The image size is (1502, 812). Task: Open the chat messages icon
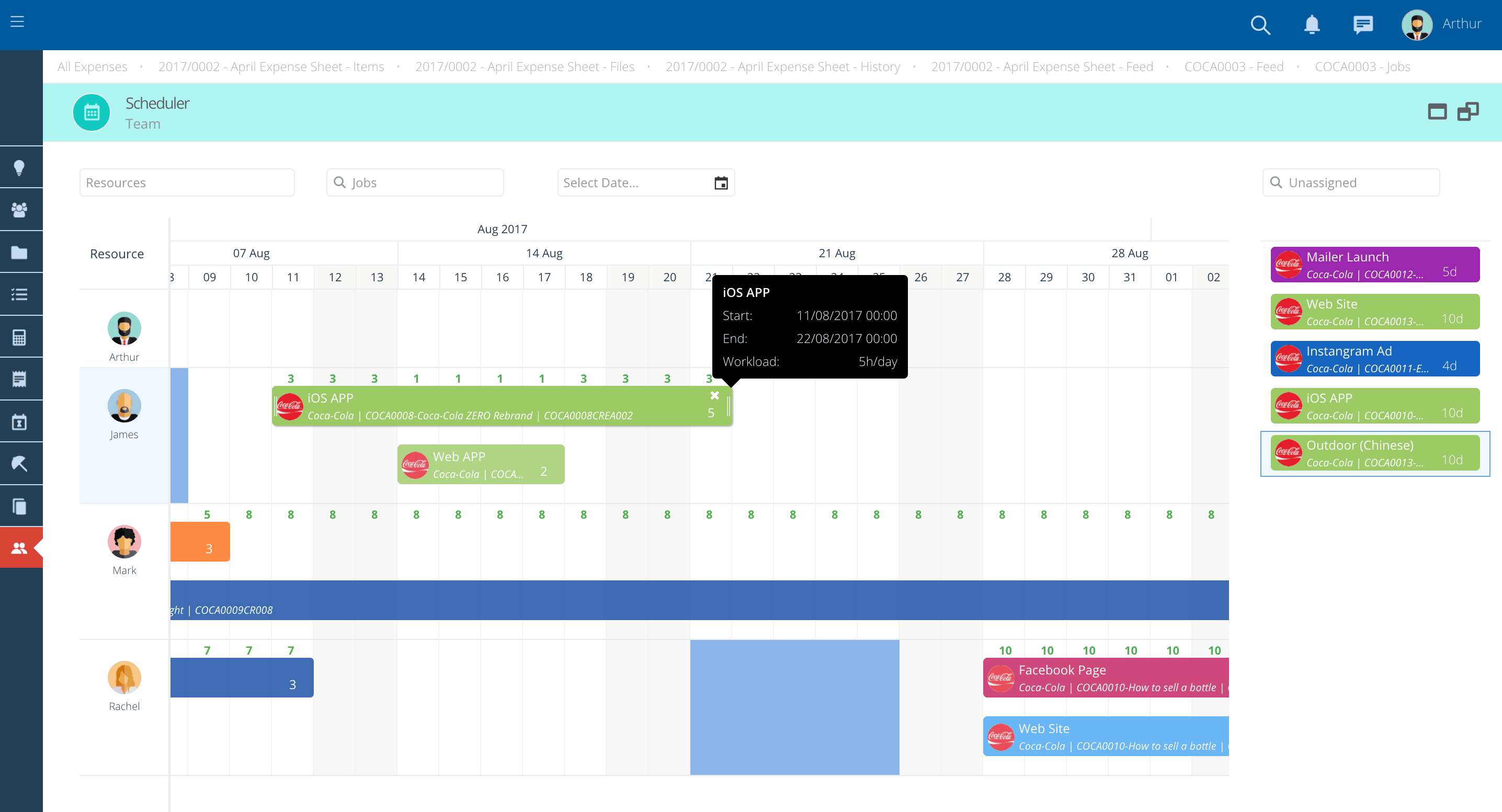coord(1363,25)
